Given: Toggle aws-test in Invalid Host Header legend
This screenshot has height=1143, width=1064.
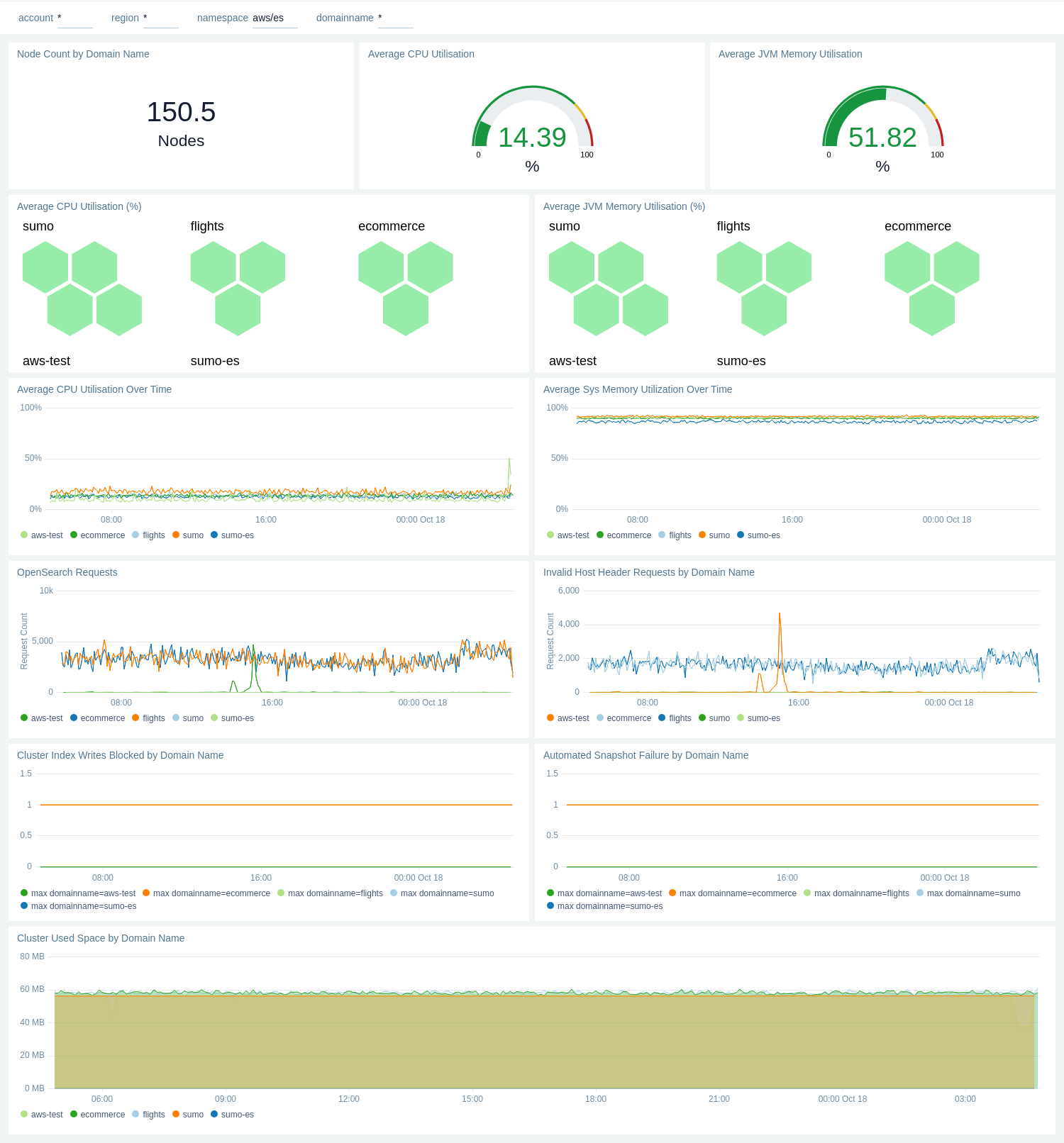Looking at the screenshot, I should 568,718.
